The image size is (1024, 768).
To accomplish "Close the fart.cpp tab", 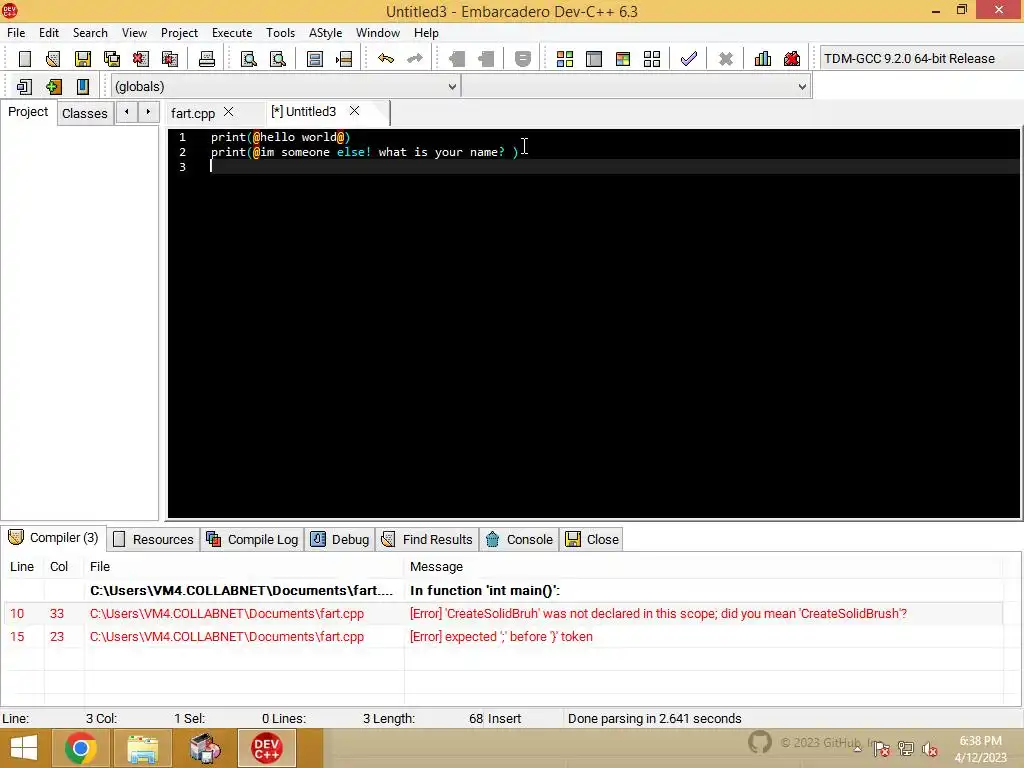I will point(229,112).
